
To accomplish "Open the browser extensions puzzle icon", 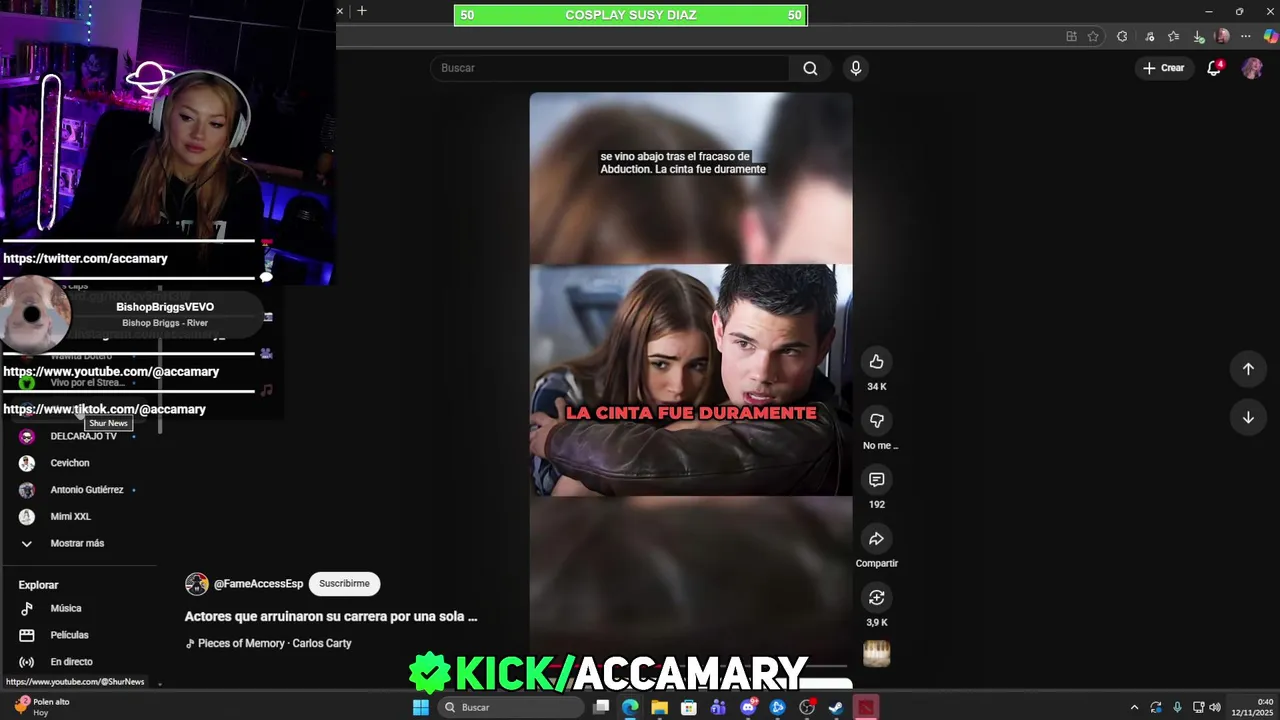I will pyautogui.click(x=1122, y=36).
